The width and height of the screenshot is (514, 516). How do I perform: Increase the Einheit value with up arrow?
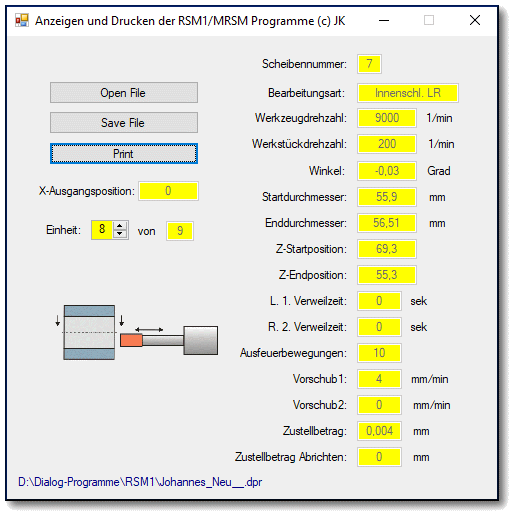pos(120,226)
